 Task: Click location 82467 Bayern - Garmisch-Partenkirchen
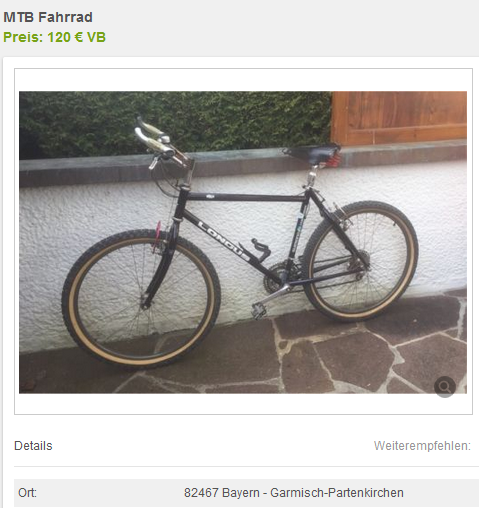tap(294, 493)
